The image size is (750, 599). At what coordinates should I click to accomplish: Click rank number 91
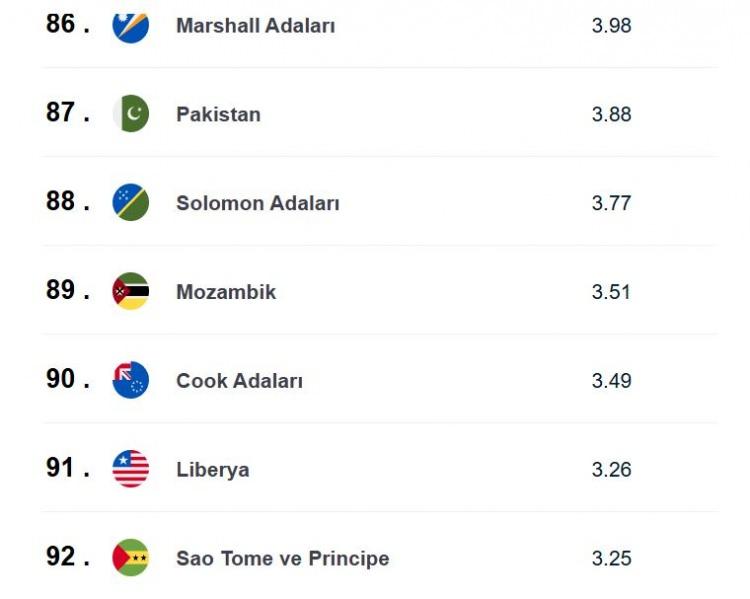pos(67,467)
